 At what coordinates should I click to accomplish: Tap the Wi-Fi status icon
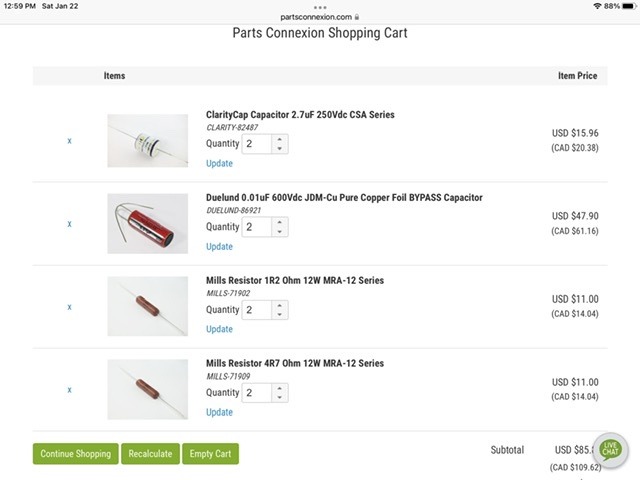pyautogui.click(x=597, y=6)
